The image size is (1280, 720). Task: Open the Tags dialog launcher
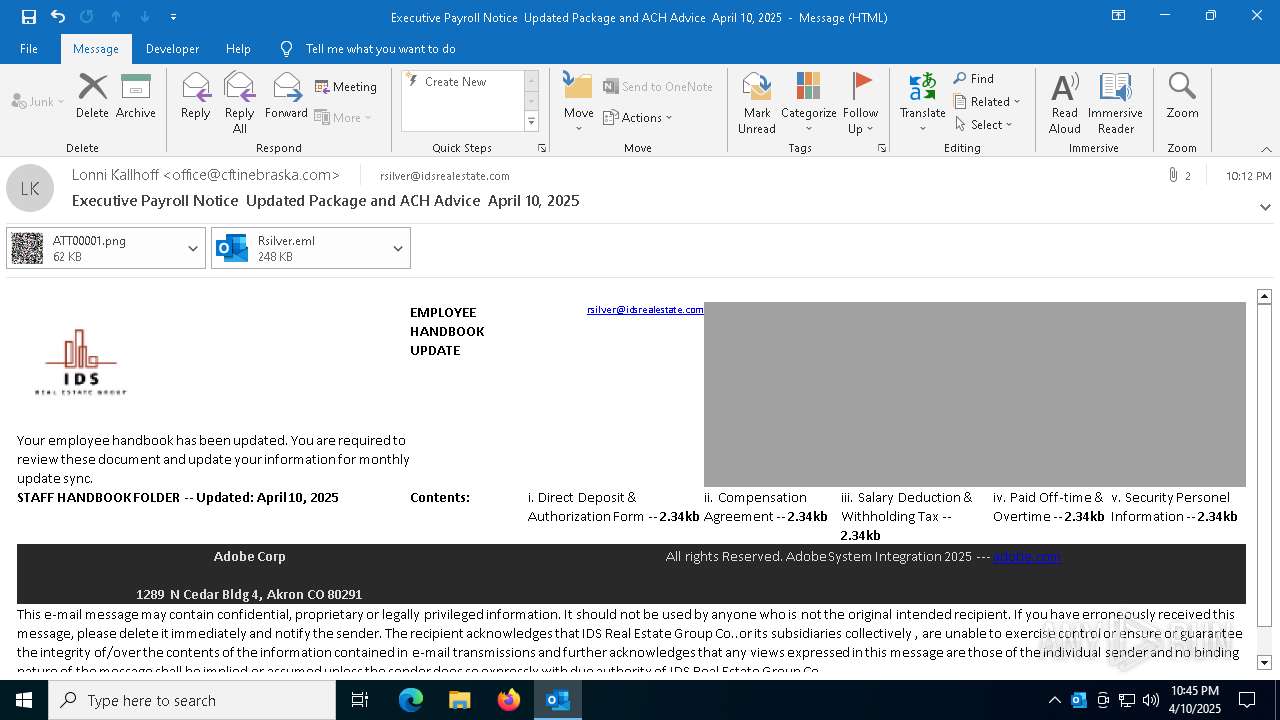pyautogui.click(x=882, y=148)
